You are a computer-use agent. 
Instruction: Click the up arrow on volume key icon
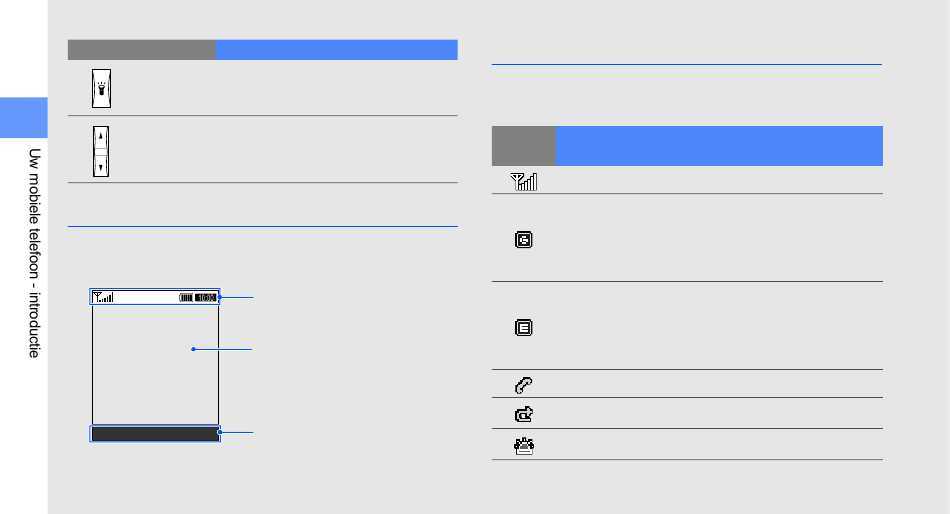101,137
